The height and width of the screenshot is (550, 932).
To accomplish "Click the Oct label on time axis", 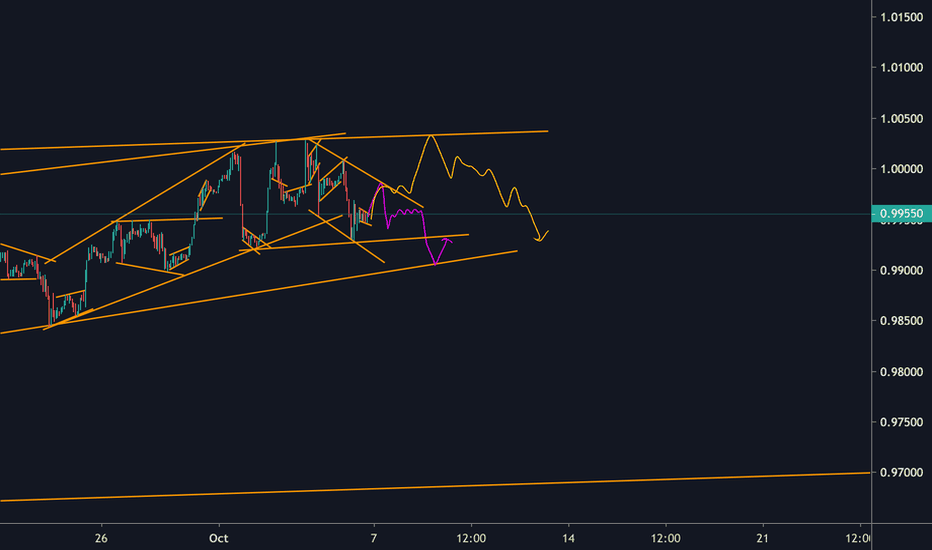I will coord(219,539).
